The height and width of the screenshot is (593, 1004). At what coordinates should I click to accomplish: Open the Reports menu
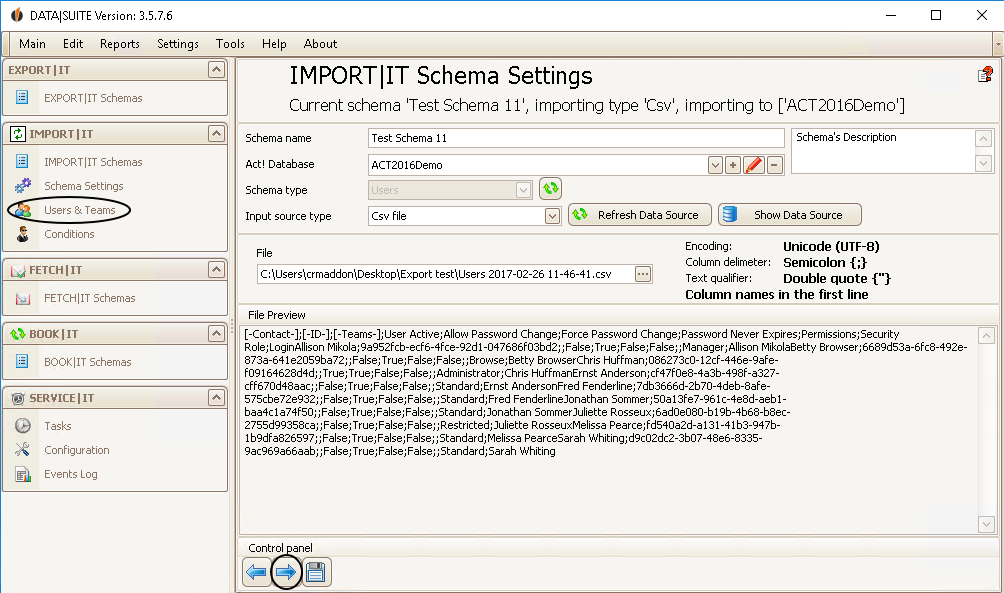[120, 44]
